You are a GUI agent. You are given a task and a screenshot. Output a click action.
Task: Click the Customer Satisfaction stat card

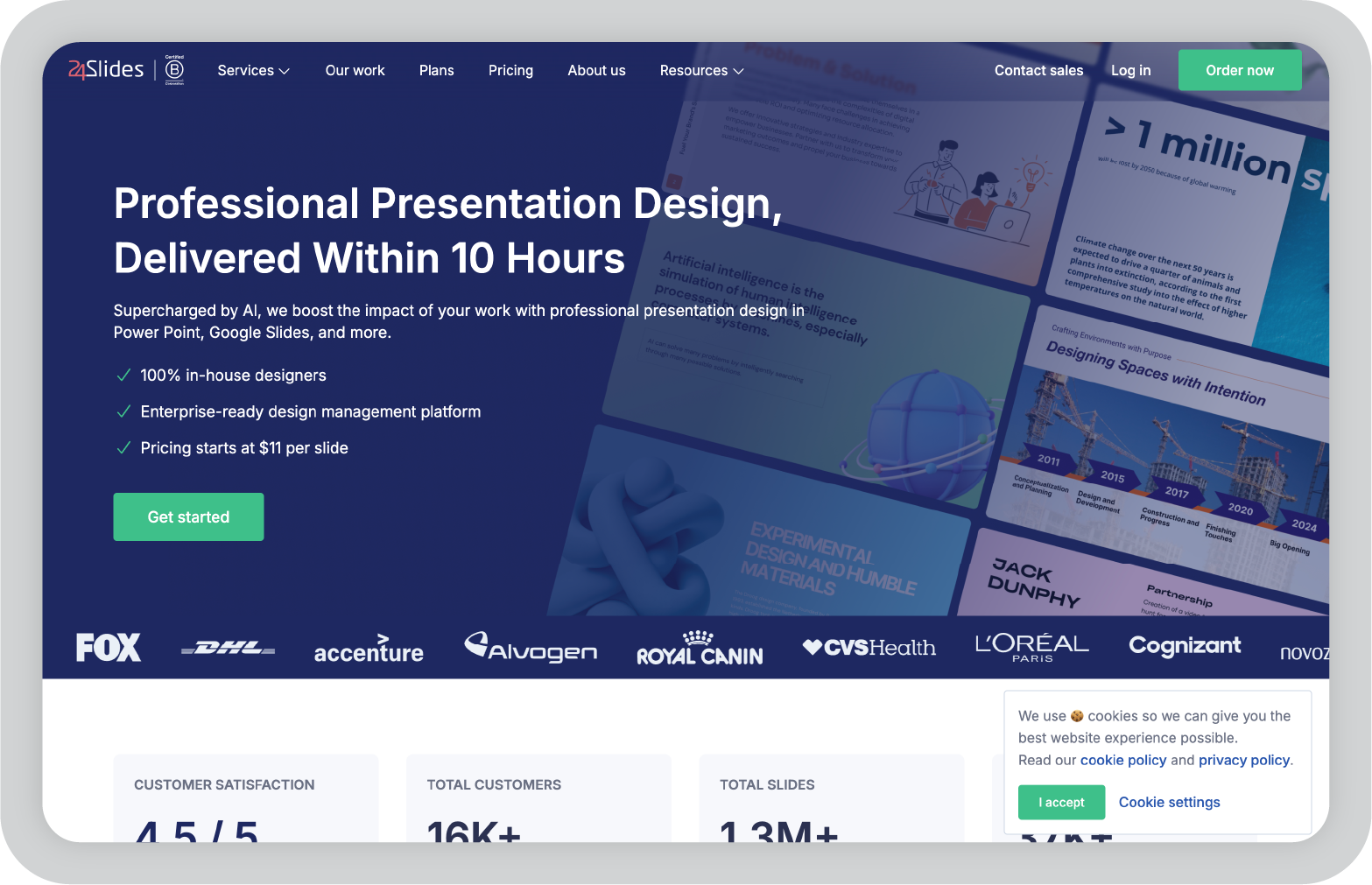pyautogui.click(x=246, y=798)
